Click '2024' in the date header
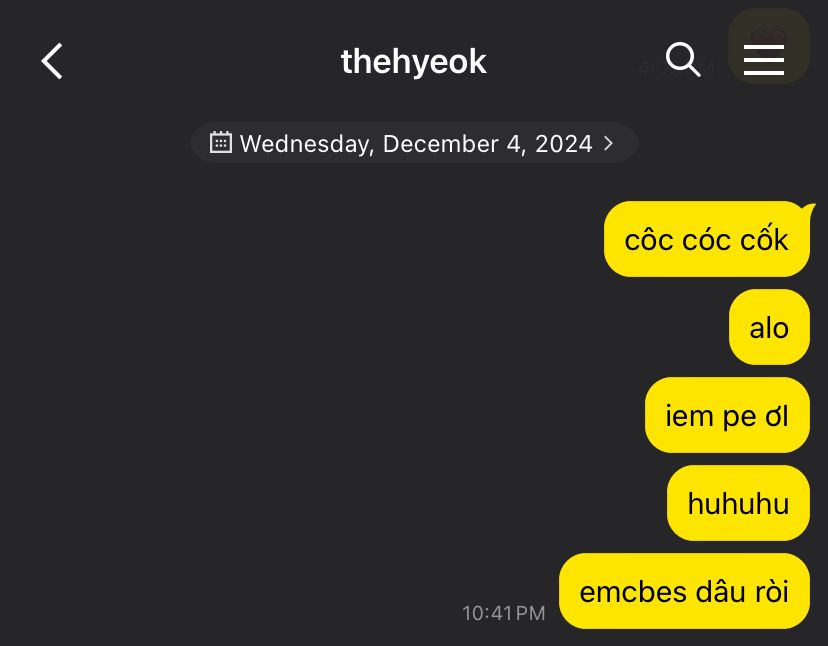This screenshot has width=828, height=646. 564,144
